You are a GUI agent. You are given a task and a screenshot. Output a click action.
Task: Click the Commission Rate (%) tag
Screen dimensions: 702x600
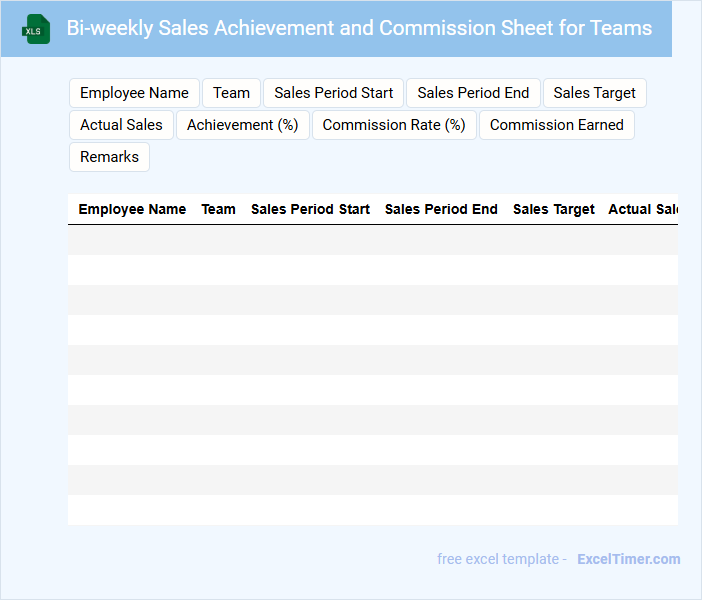coord(394,125)
